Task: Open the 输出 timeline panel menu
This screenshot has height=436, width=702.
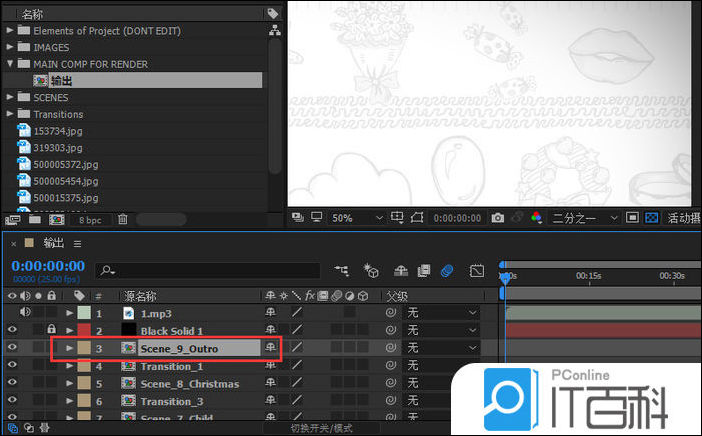Action: pos(77,243)
